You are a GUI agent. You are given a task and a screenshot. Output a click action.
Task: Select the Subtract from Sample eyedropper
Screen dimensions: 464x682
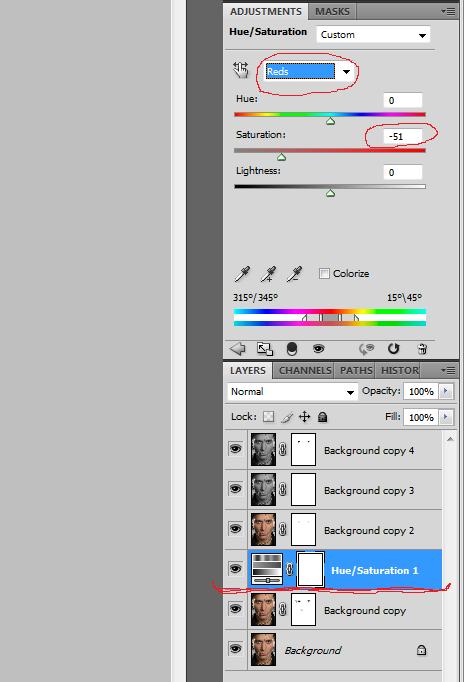(x=294, y=274)
